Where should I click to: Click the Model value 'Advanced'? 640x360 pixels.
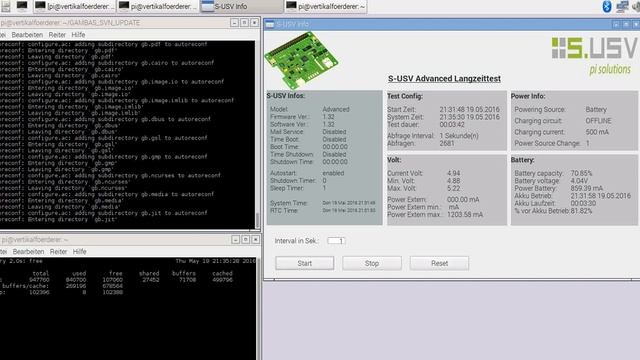point(336,109)
